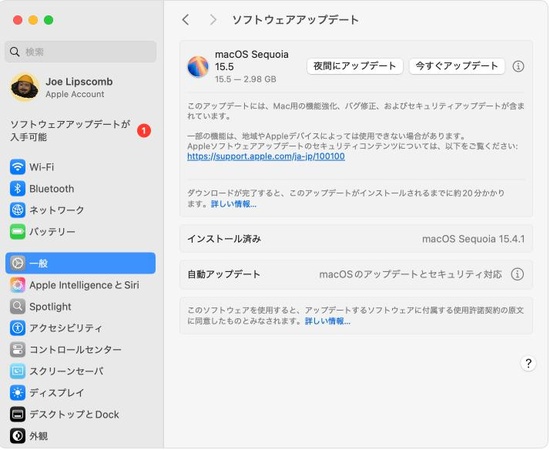Image resolution: width=550 pixels, height=450 pixels.
Task: Click the Wi-Fi icon in sidebar
Action: [x=18, y=167]
